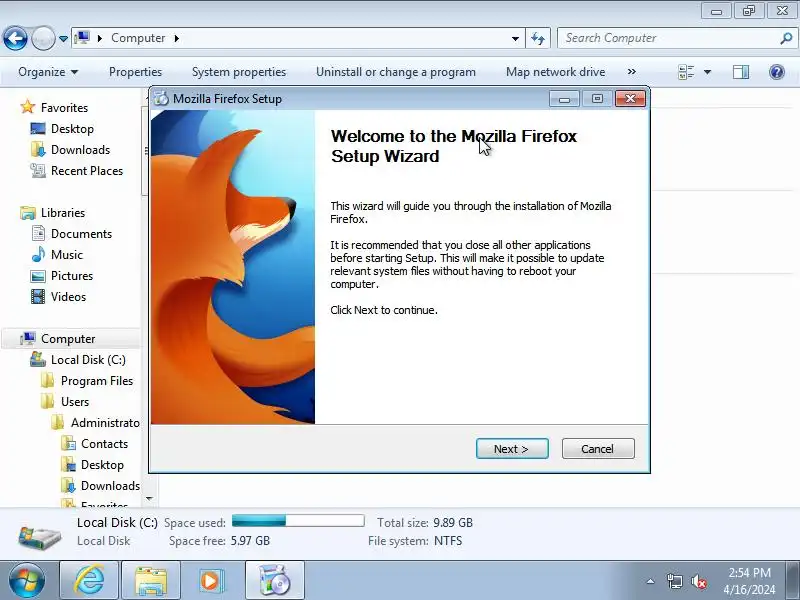
Task: Click Properties in the Explorer toolbar
Action: tap(135, 72)
